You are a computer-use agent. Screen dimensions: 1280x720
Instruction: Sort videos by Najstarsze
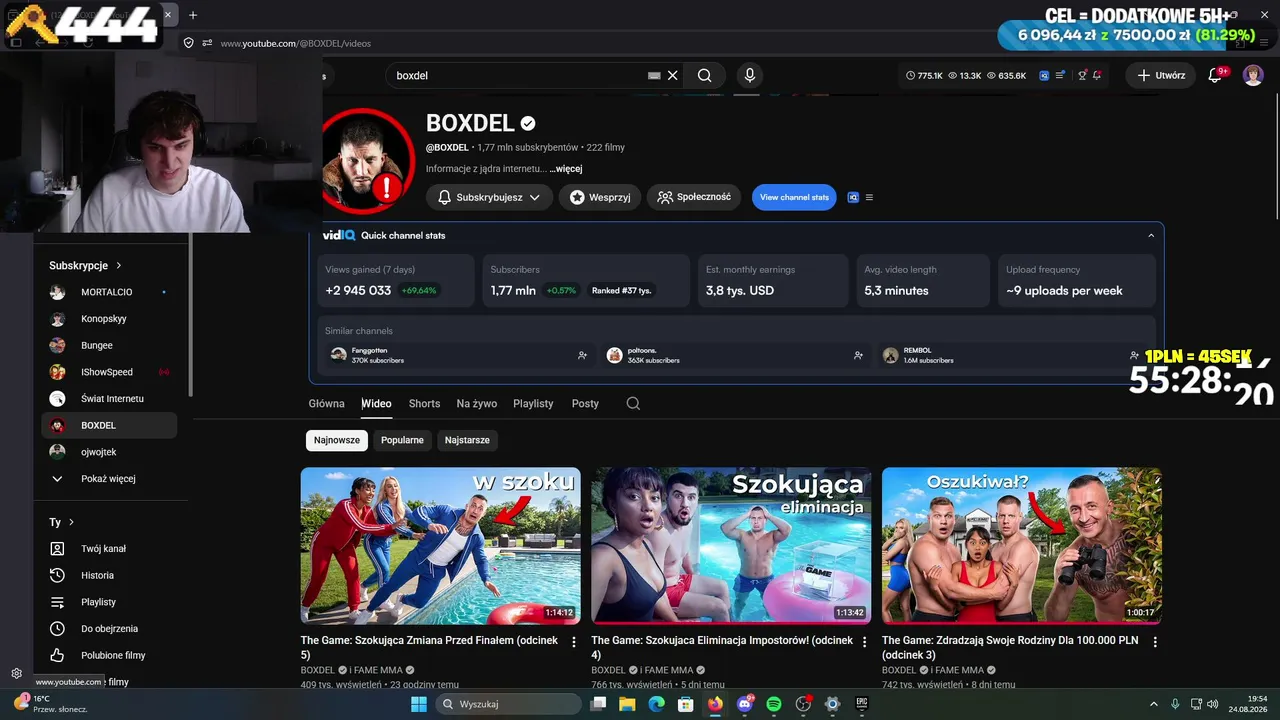[x=467, y=440]
